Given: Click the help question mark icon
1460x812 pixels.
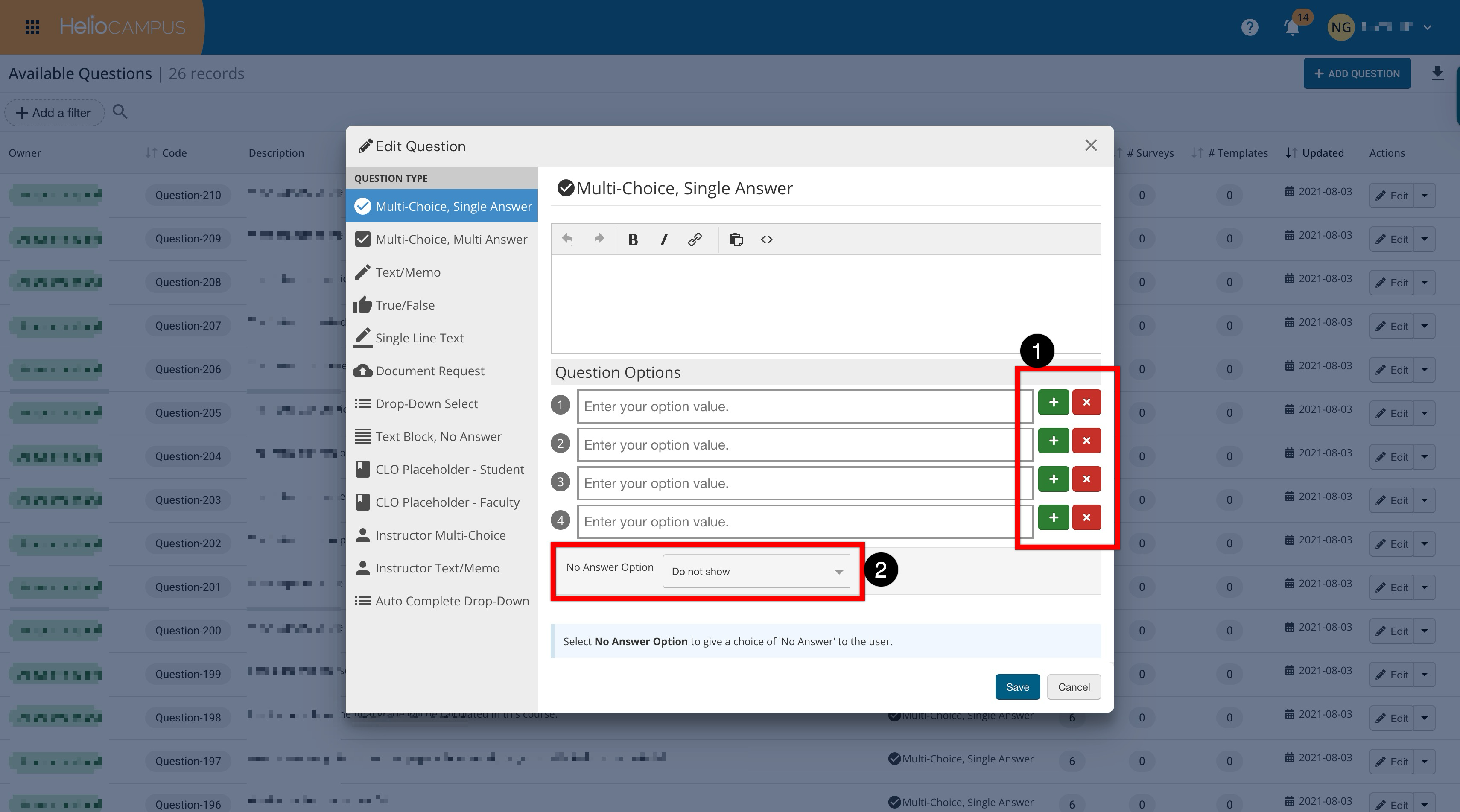Looking at the screenshot, I should coord(1249,27).
